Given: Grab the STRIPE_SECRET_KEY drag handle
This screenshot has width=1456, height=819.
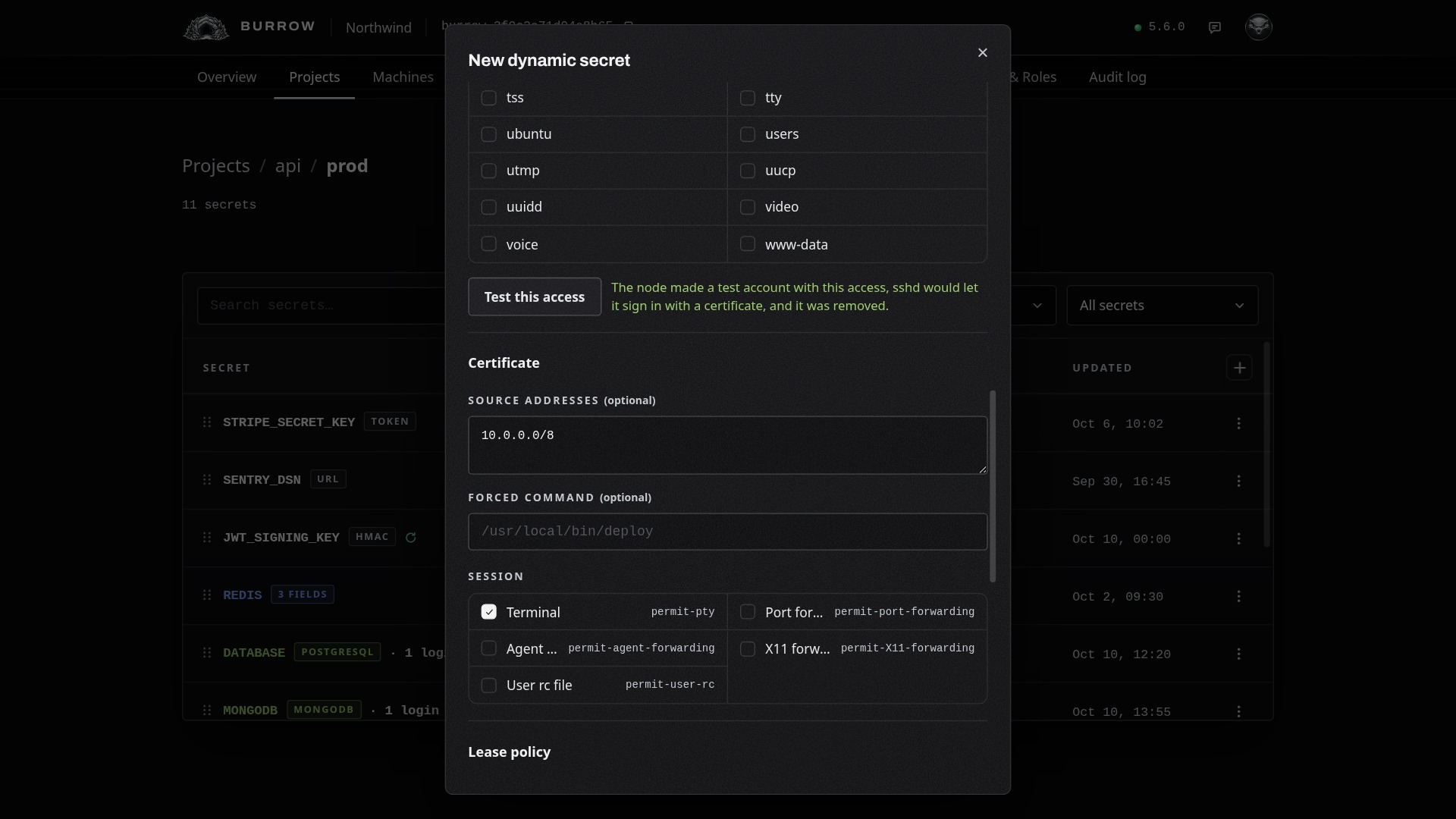Looking at the screenshot, I should point(207,422).
